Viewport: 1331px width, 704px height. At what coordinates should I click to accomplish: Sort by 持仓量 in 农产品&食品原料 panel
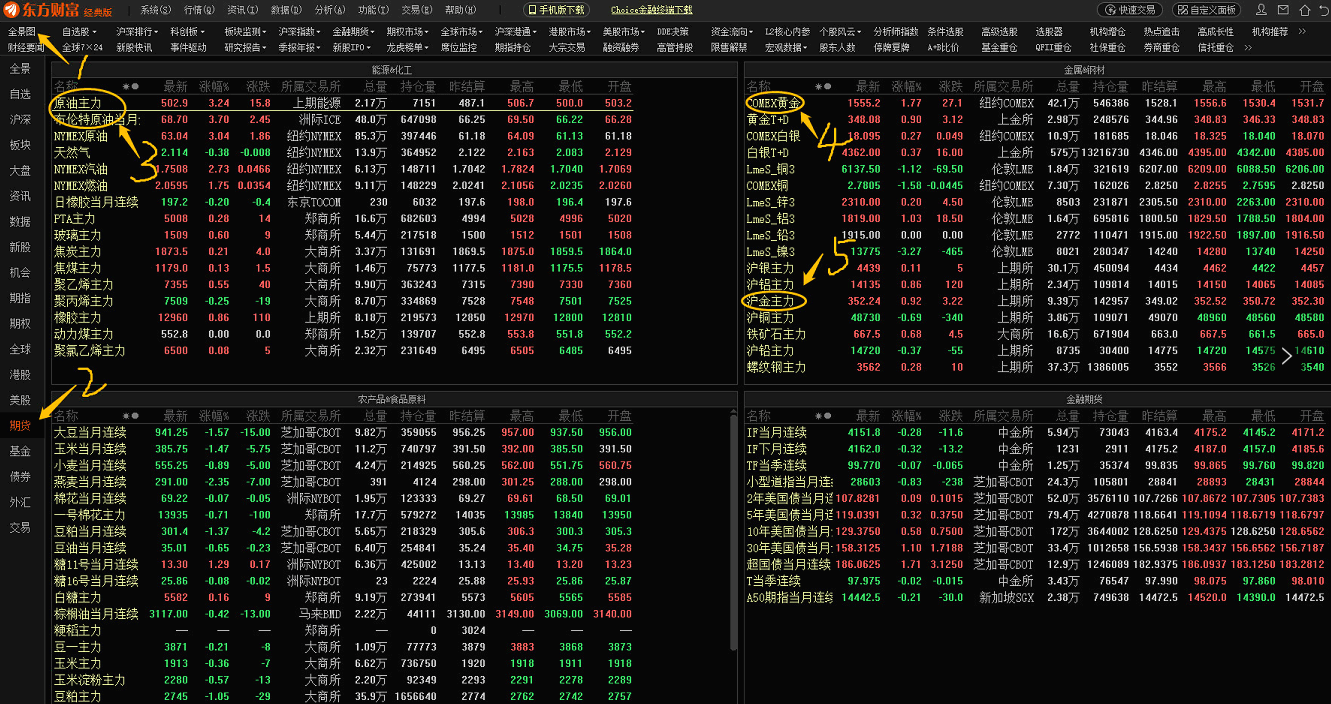coord(418,415)
